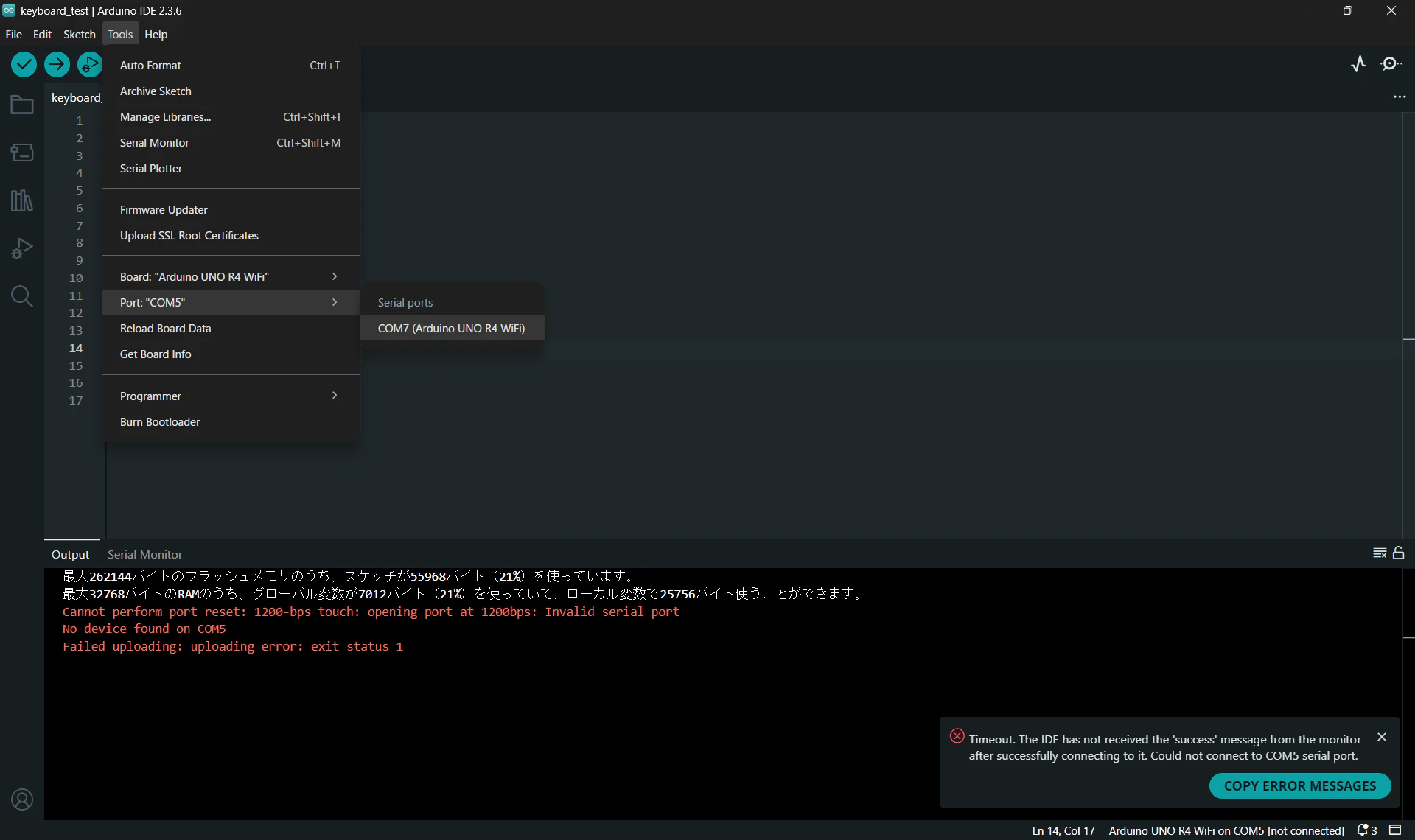Open the Library Manager sidebar icon
Viewport: 1415px width, 840px height.
click(x=22, y=200)
